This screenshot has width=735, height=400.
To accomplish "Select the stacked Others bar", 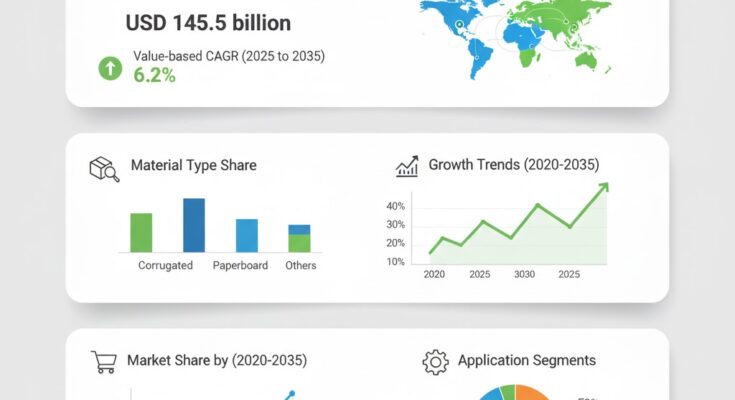I will 299,238.
